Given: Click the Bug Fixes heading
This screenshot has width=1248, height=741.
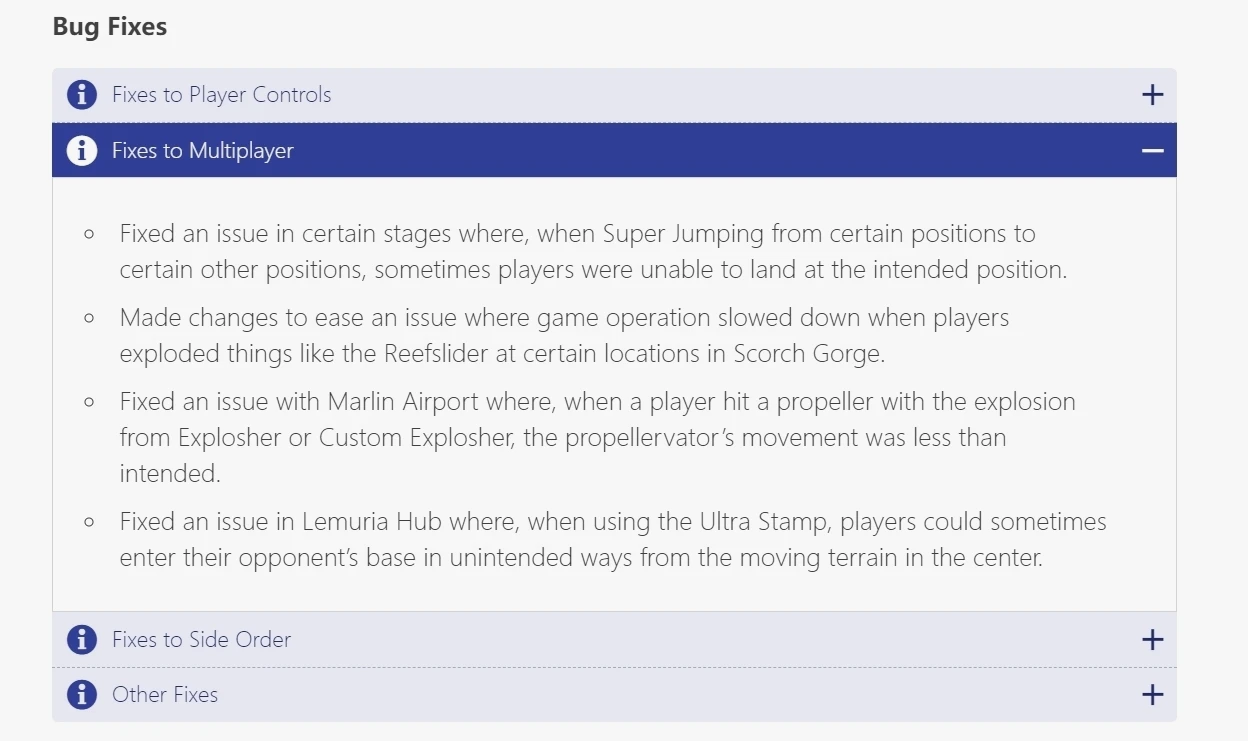Looking at the screenshot, I should coord(110,27).
